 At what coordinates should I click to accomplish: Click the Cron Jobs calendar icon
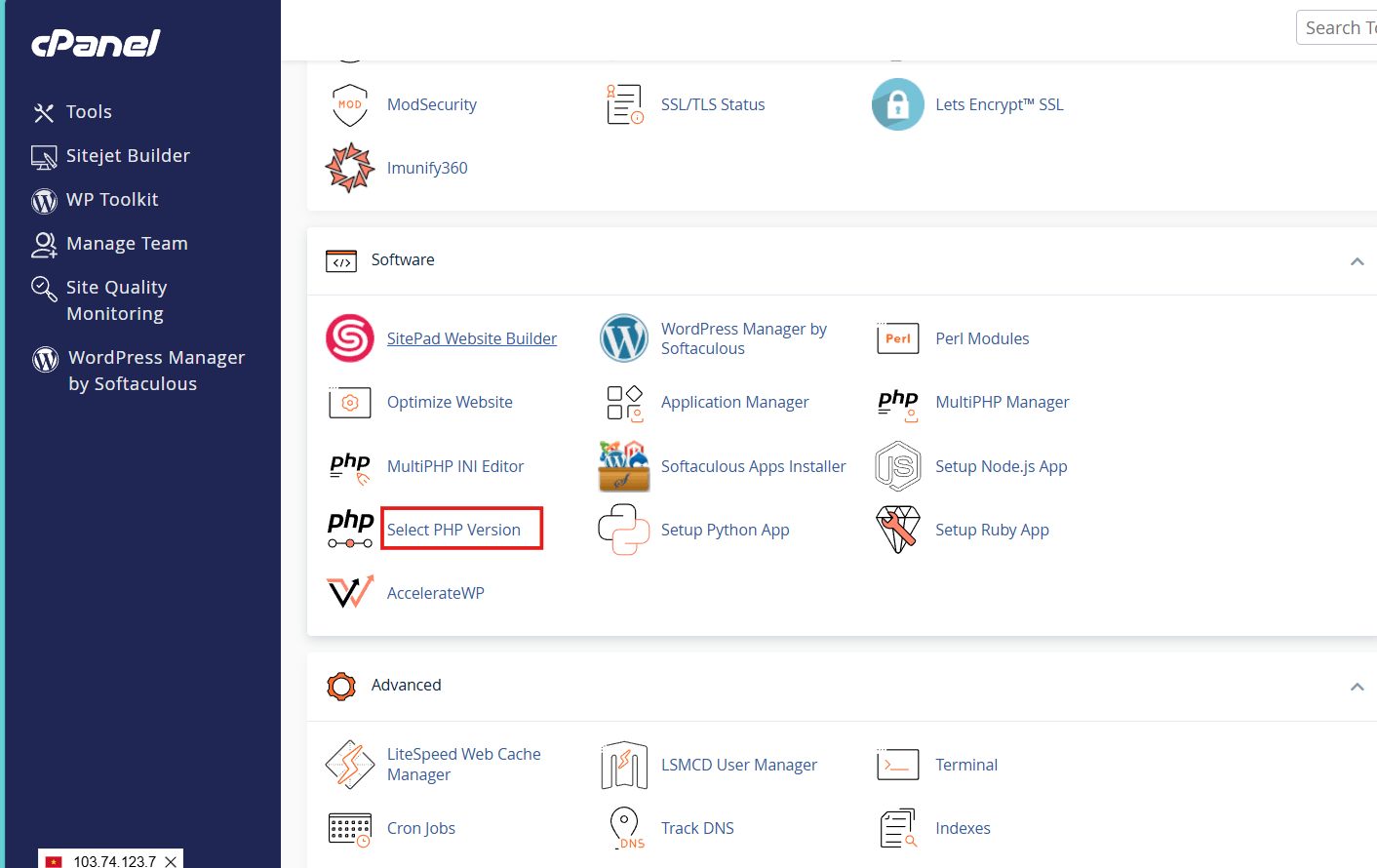tap(350, 829)
